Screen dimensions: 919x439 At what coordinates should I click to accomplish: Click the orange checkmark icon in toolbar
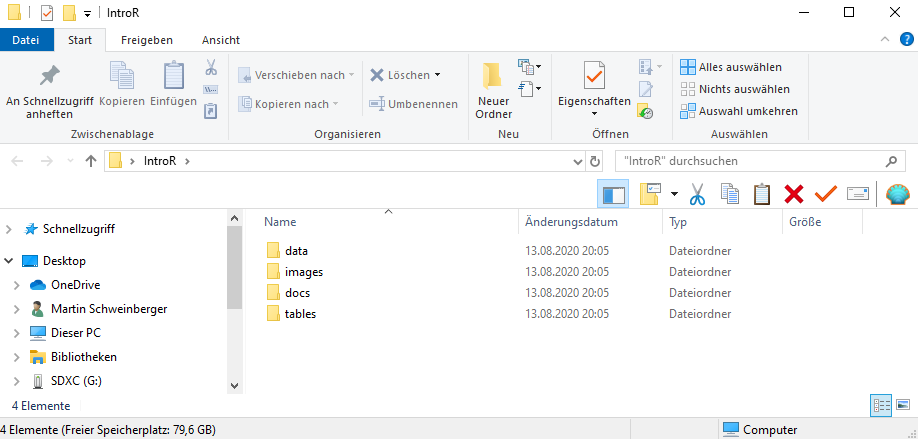pos(825,194)
